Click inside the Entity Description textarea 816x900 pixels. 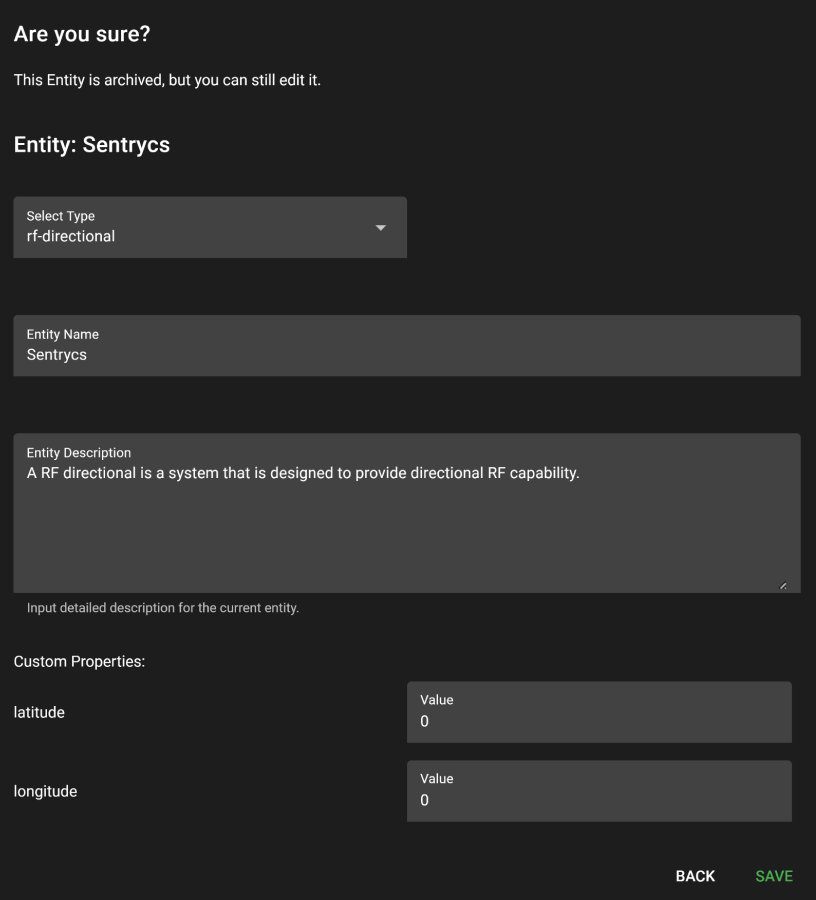coord(407,513)
